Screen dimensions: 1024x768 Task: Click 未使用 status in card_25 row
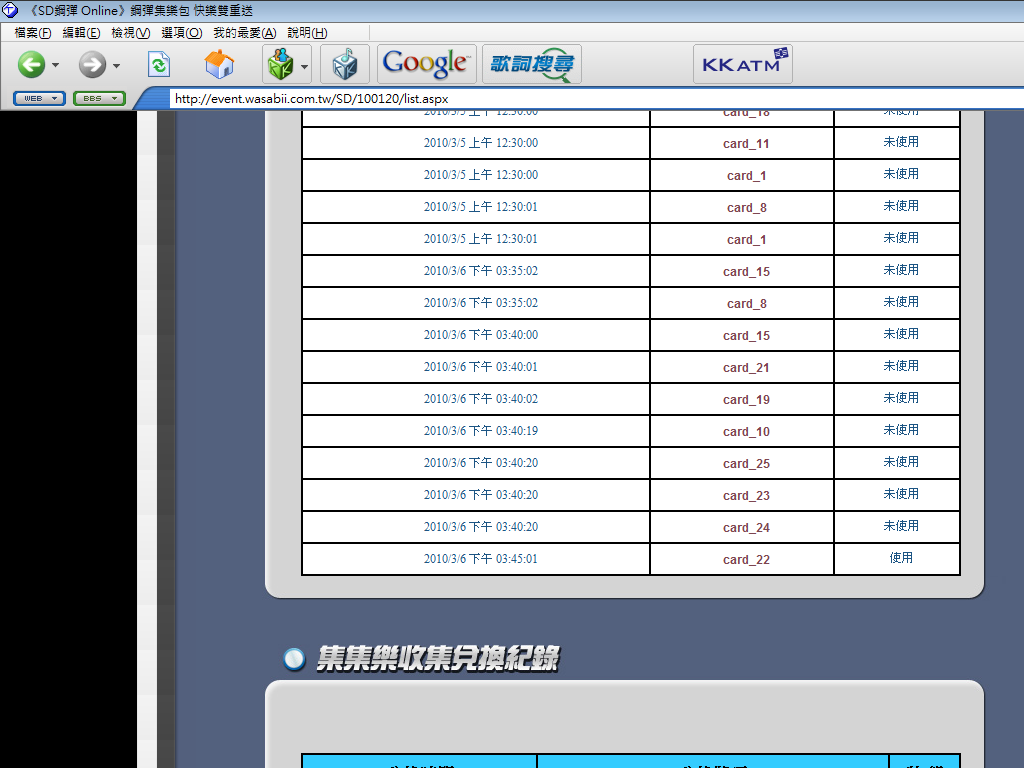(x=901, y=462)
